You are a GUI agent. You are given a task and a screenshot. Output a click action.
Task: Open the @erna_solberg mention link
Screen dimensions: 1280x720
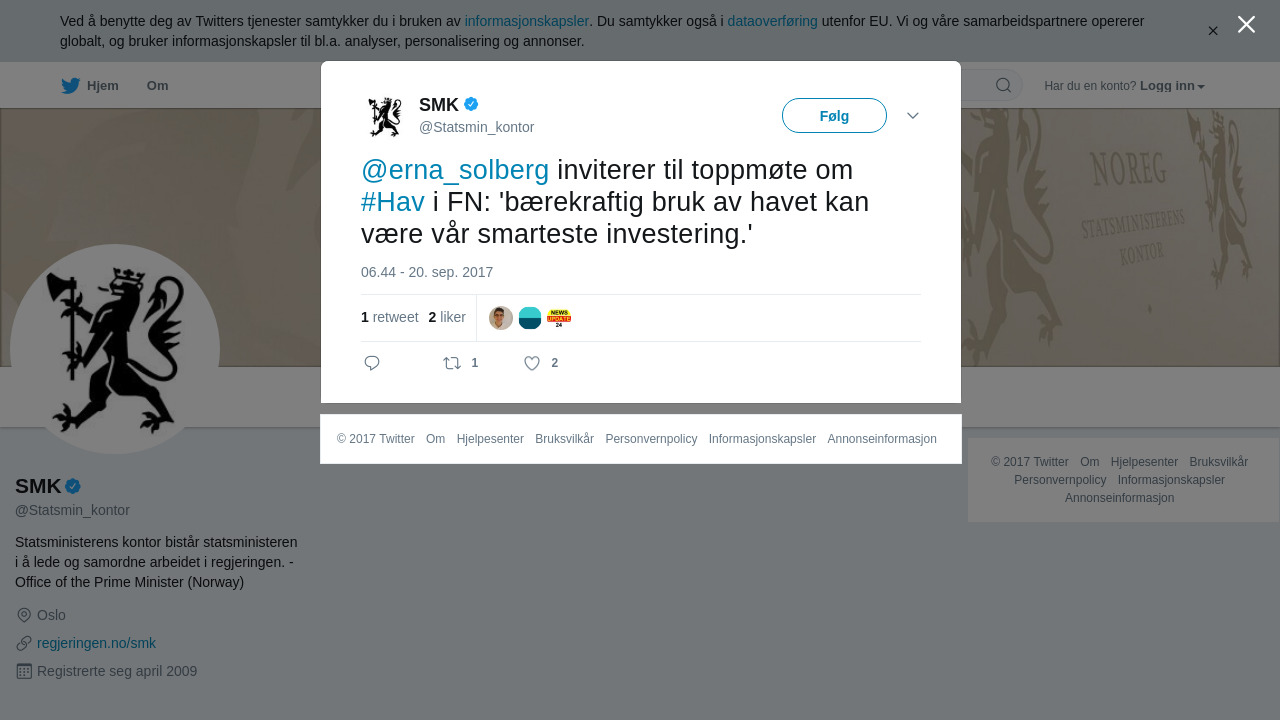455,170
